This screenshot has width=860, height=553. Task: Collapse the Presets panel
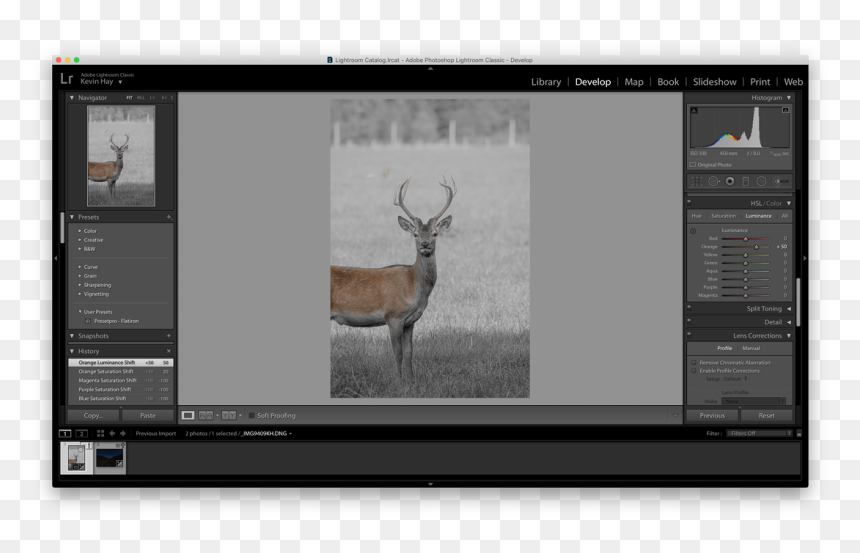point(72,217)
